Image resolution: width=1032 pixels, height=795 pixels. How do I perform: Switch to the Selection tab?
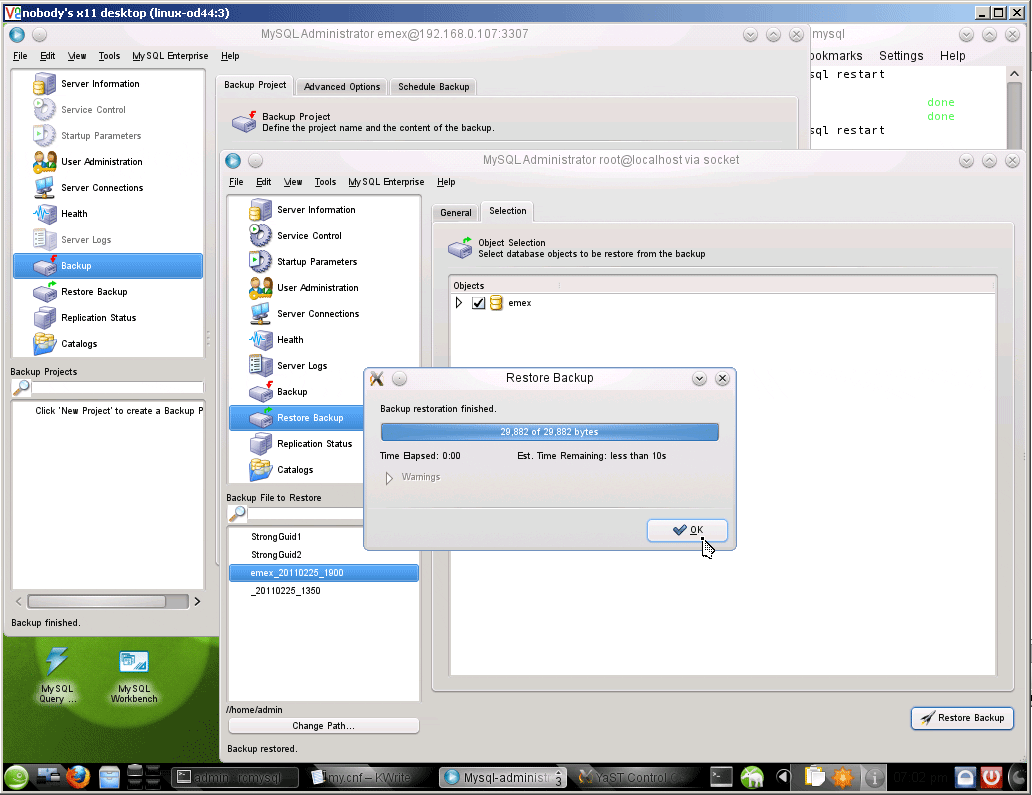tap(507, 211)
